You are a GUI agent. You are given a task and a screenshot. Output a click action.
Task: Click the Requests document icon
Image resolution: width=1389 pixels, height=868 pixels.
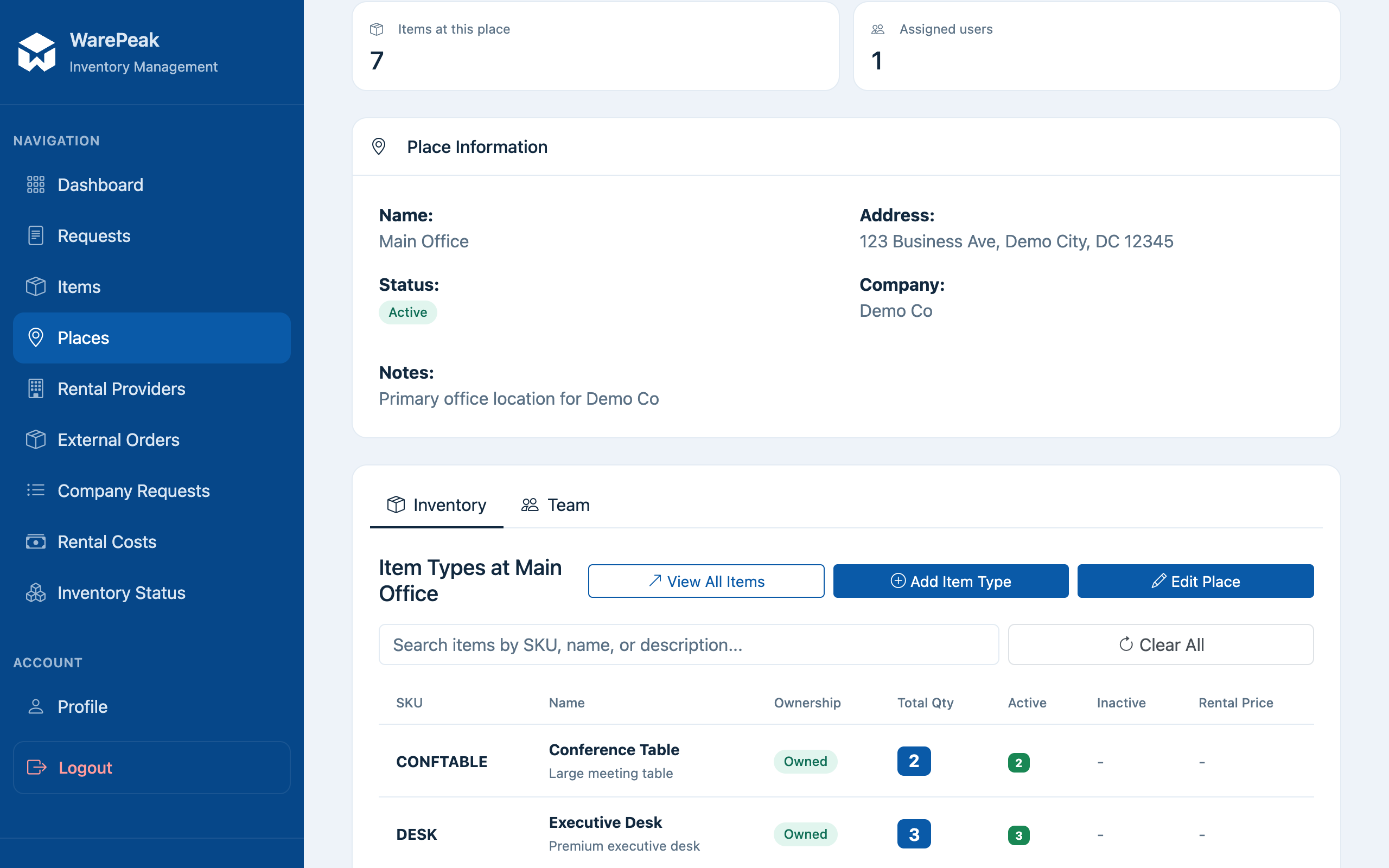(36, 236)
